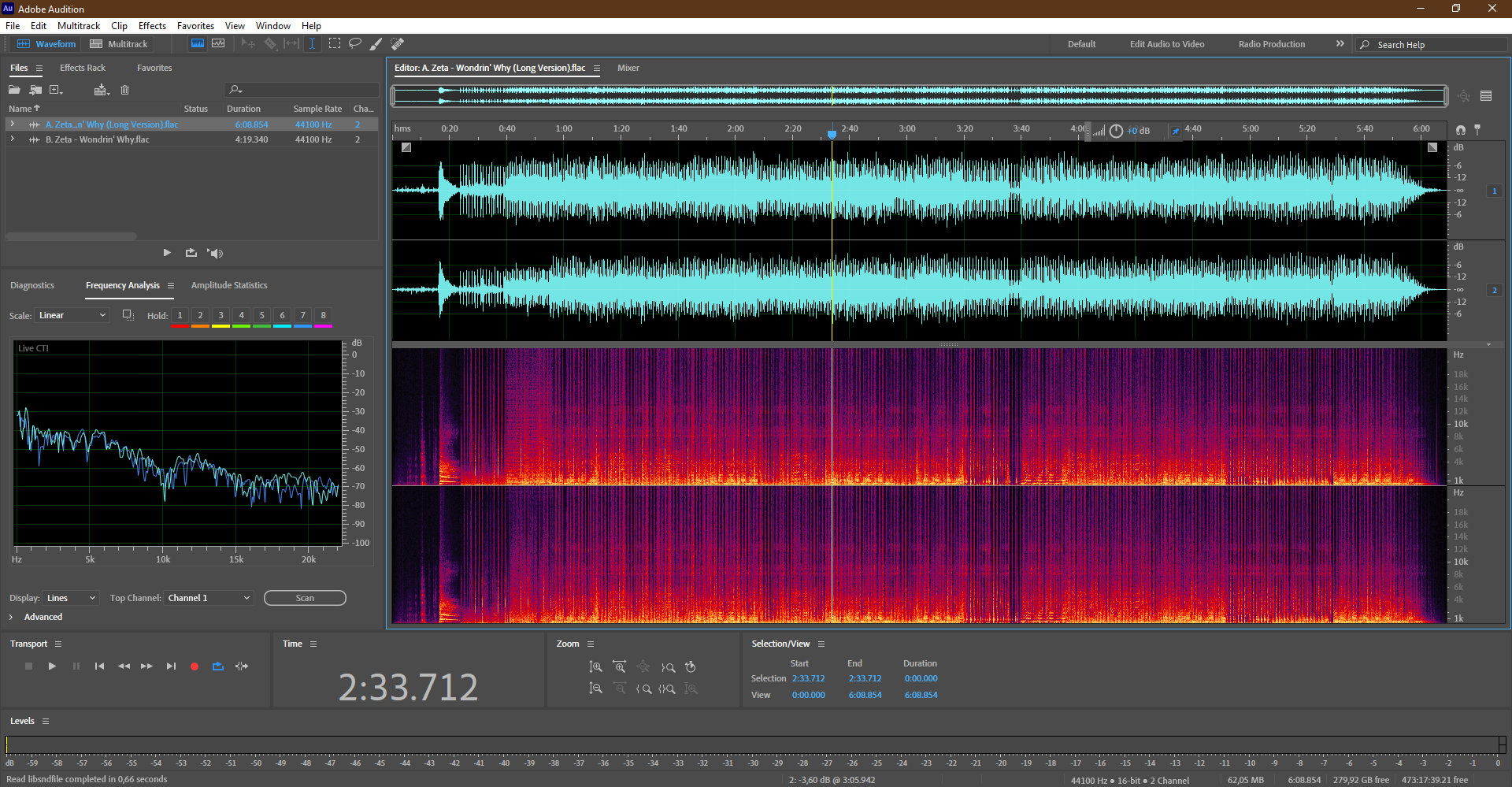
Task: Open the Favorites menu in the menu bar
Action: (195, 26)
